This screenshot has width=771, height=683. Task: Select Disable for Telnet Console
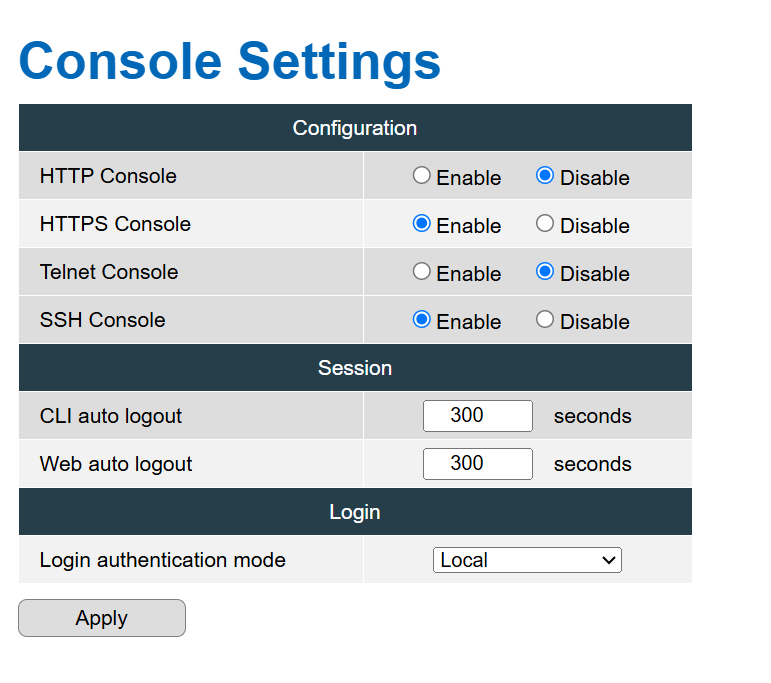coord(545,271)
